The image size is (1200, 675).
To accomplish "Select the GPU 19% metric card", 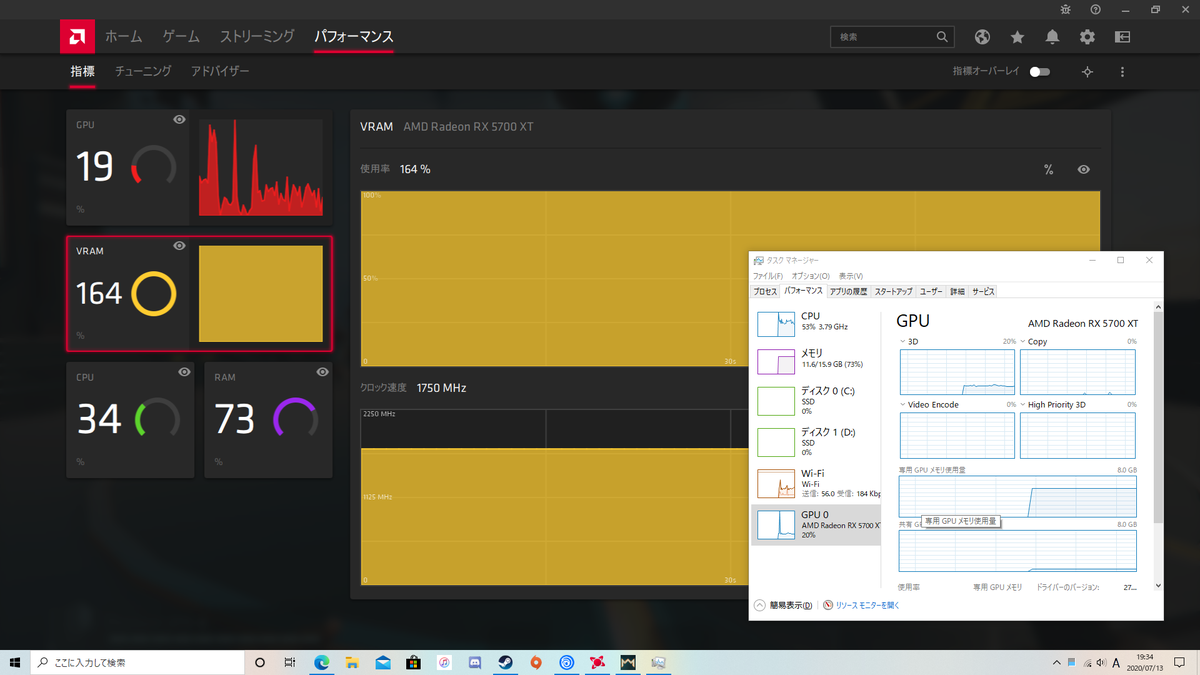I will coord(128,168).
